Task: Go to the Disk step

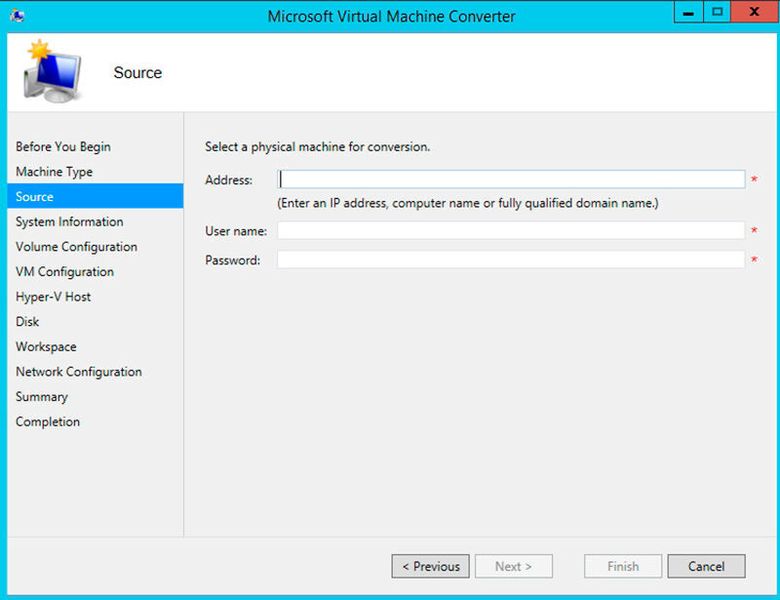Action: 27,321
